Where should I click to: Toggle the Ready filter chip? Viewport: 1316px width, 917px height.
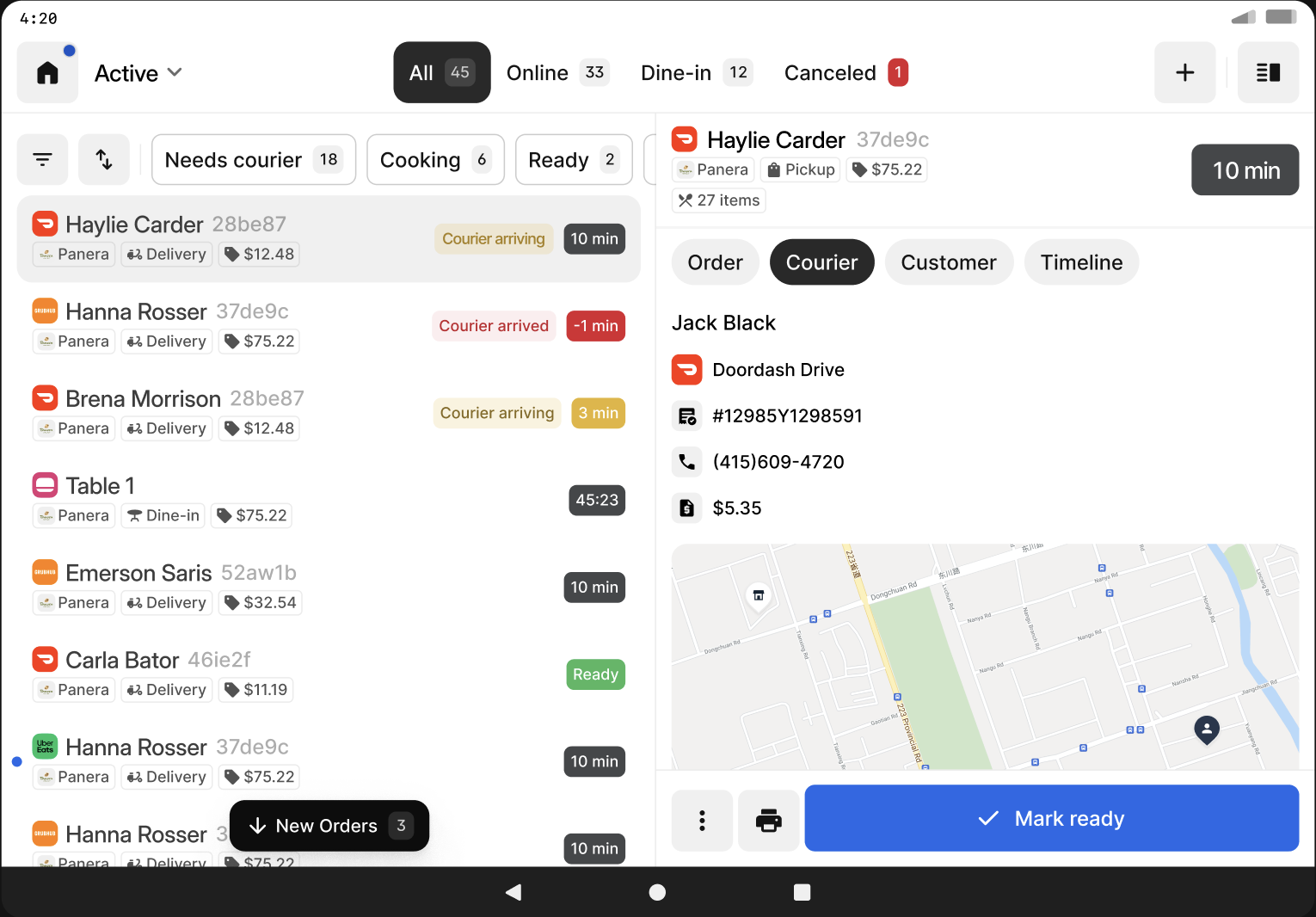point(574,160)
